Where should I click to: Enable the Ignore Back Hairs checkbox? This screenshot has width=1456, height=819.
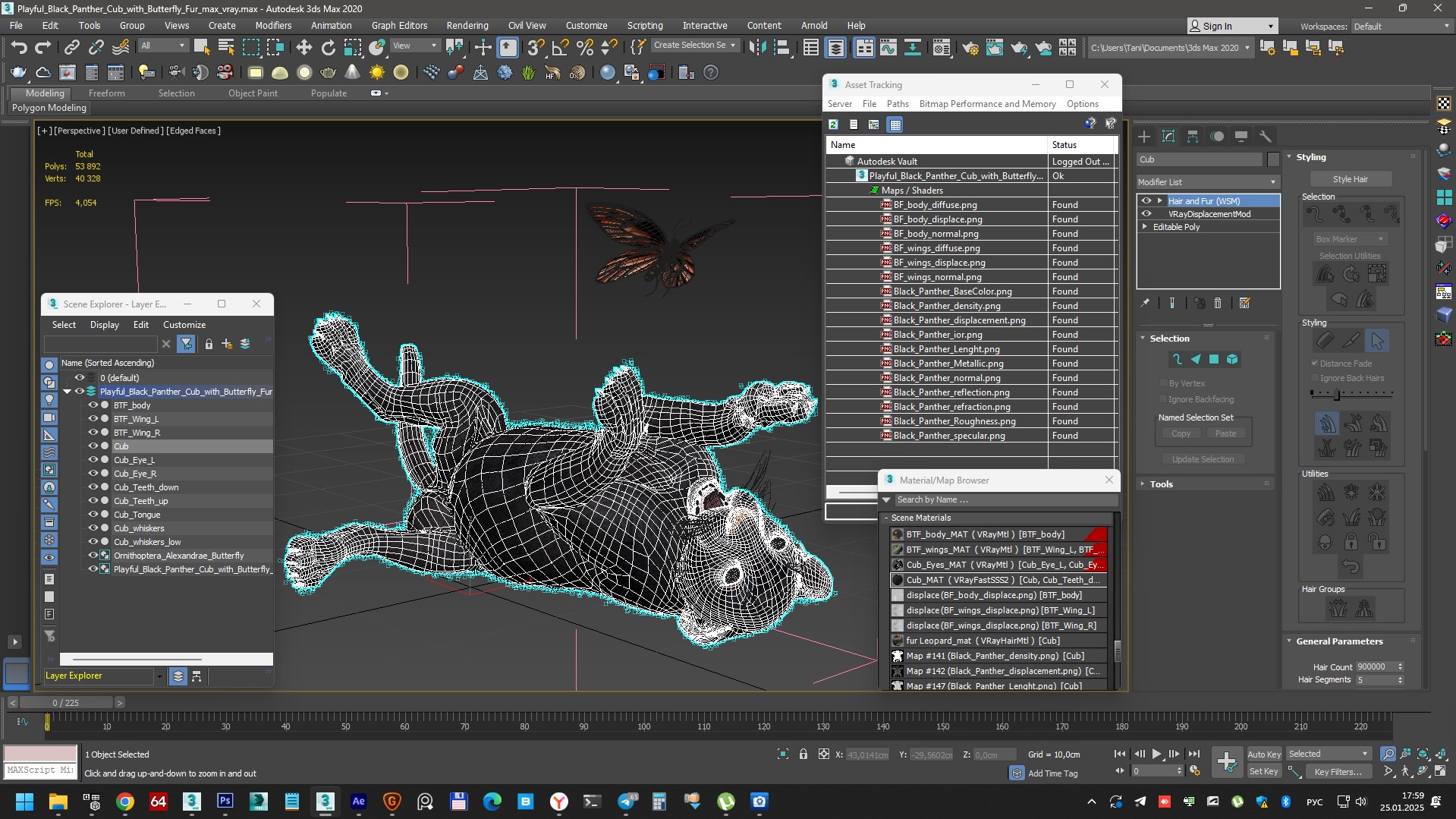click(x=1315, y=378)
